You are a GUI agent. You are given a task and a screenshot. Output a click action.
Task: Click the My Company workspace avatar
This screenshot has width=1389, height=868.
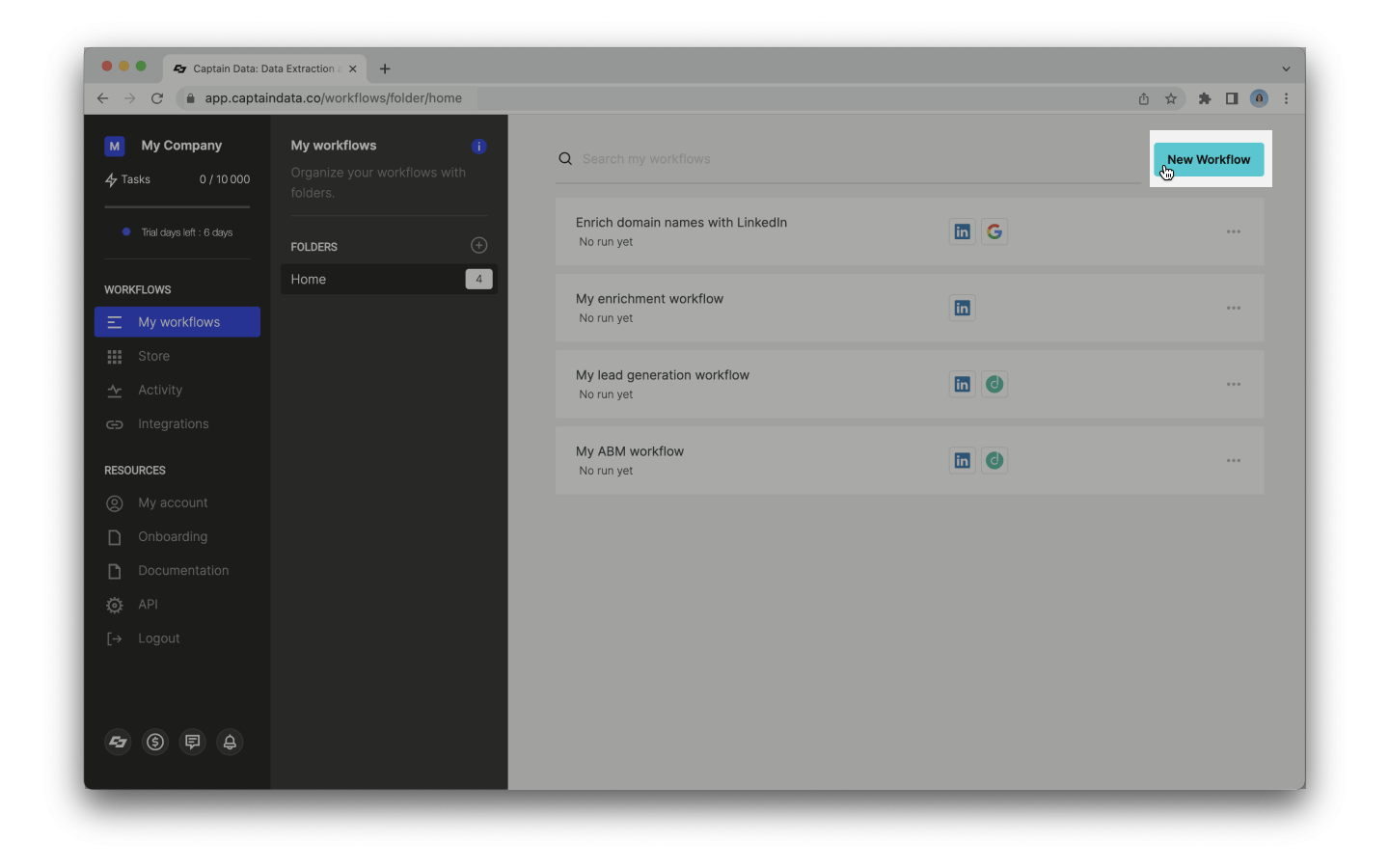click(x=115, y=146)
